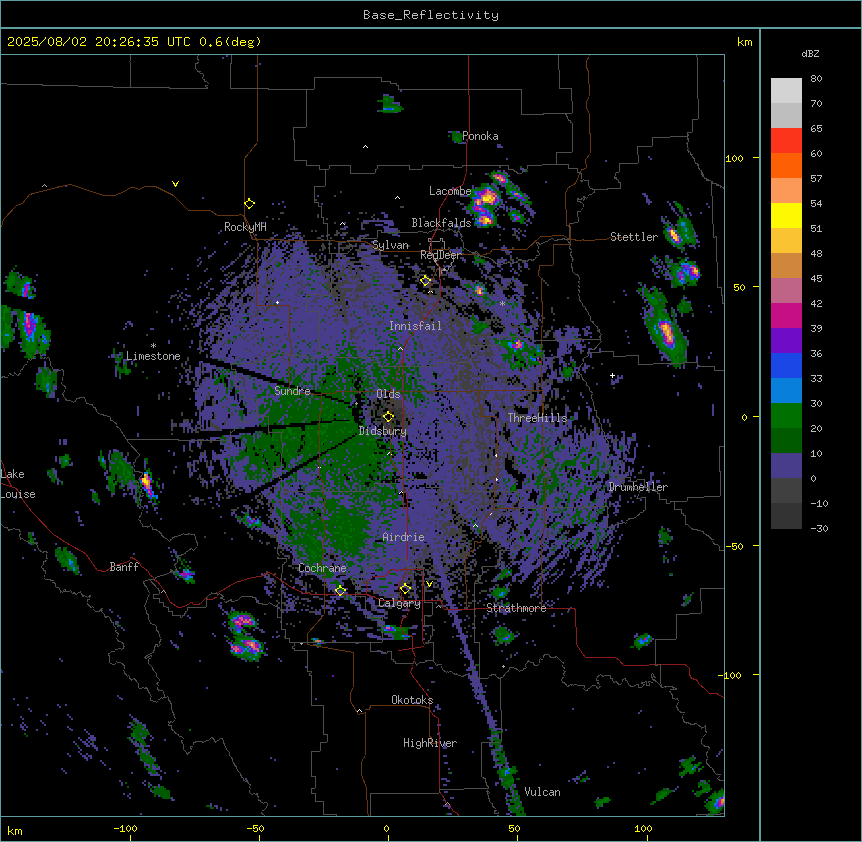
Task: Click the RedDeer city label
Action: coord(440,255)
